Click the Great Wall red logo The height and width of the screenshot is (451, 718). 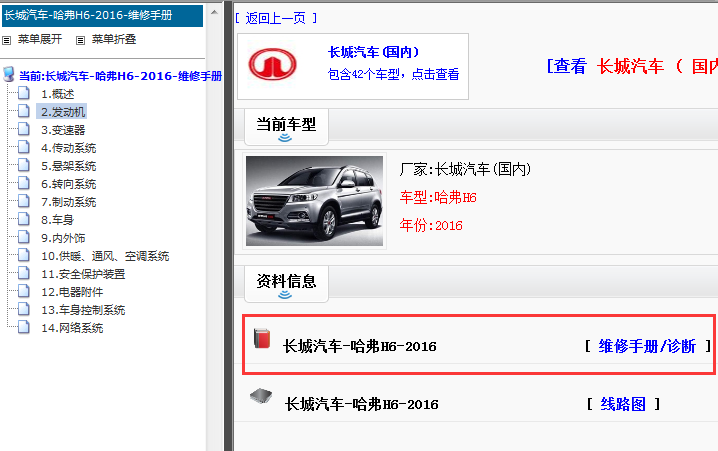point(272,64)
